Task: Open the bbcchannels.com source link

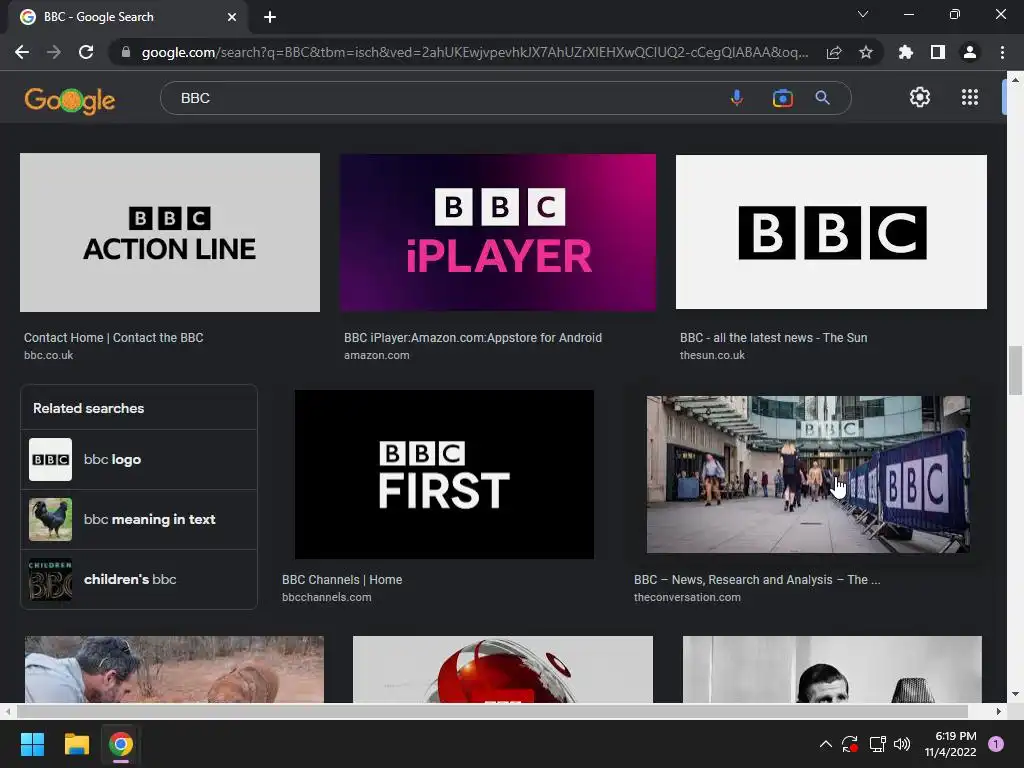Action: [327, 597]
